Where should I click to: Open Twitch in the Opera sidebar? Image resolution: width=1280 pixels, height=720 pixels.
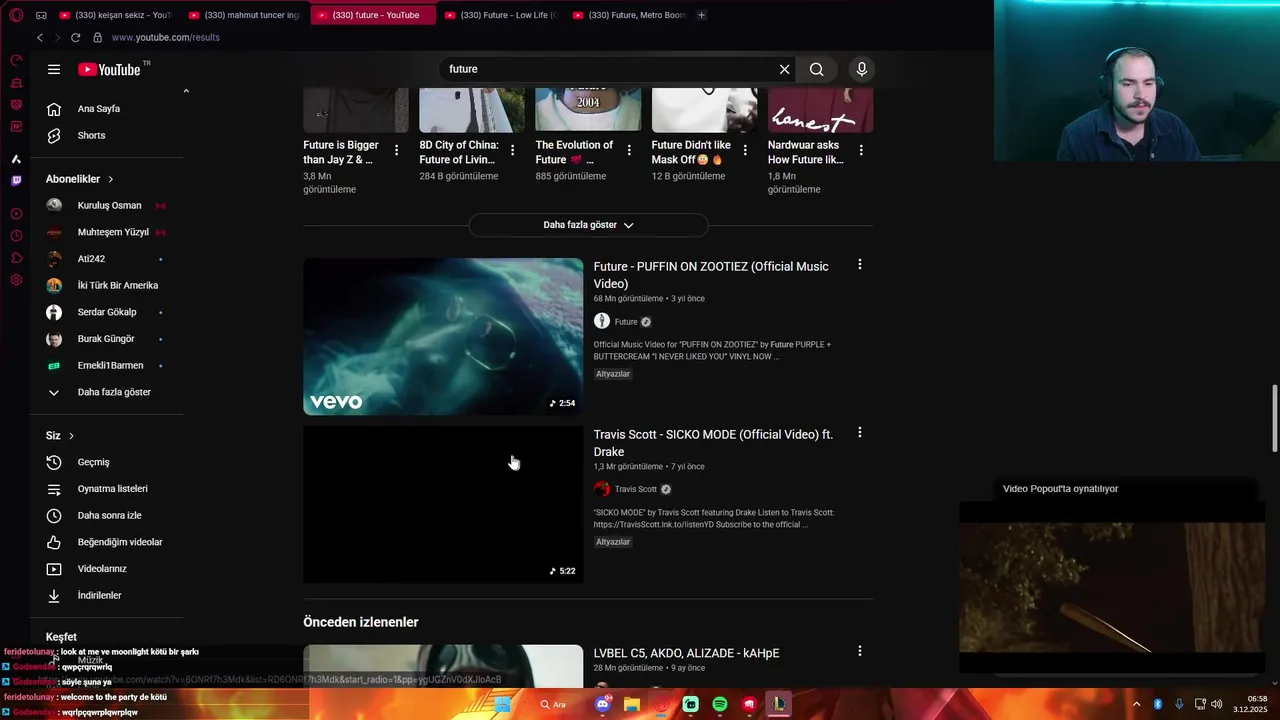click(x=16, y=181)
